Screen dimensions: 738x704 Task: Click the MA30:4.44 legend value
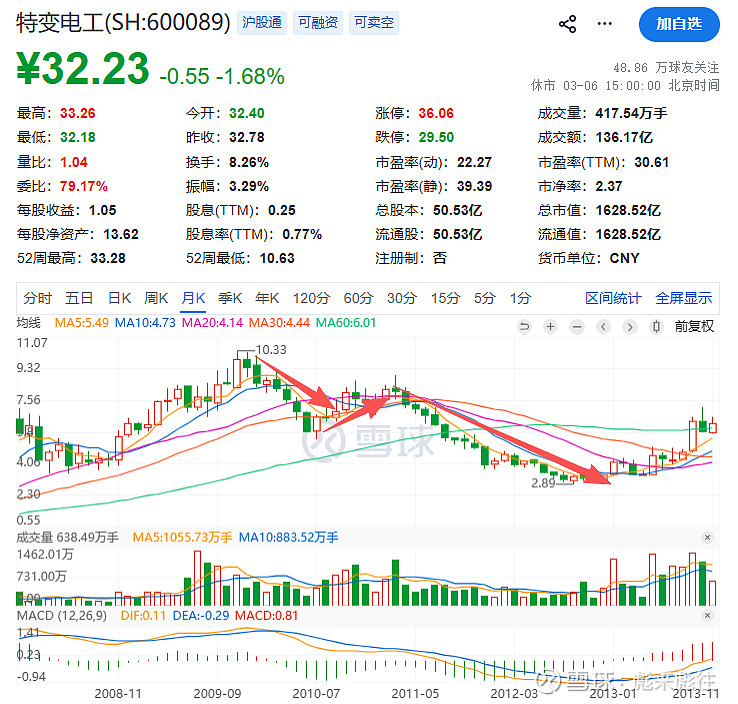[279, 323]
